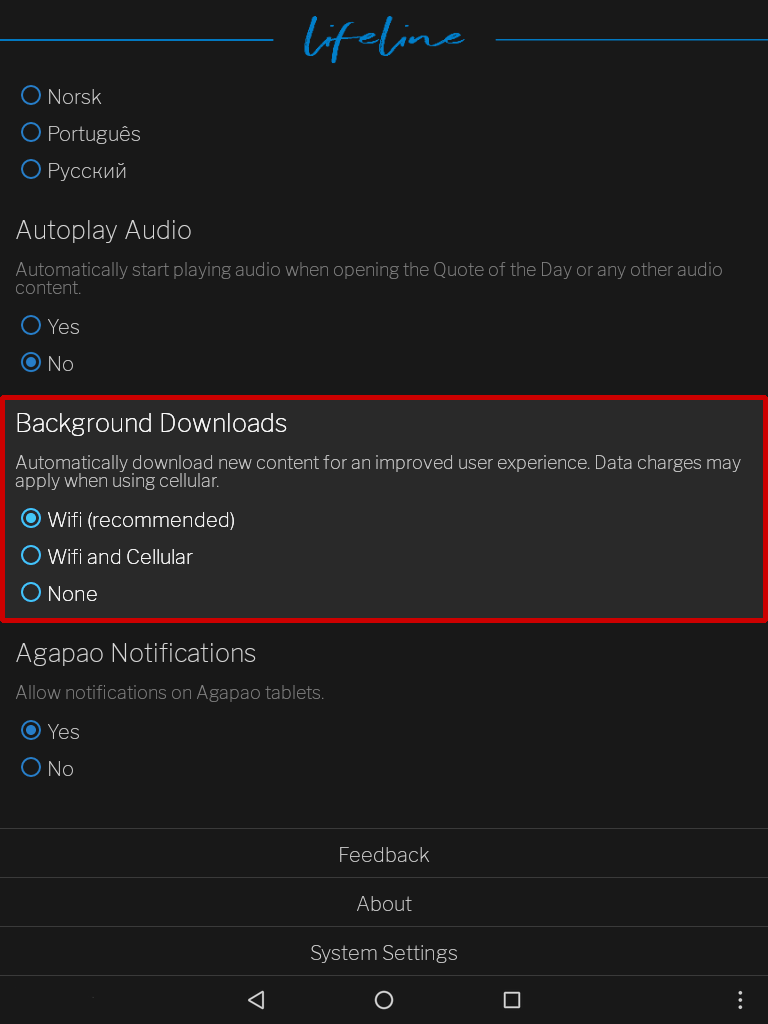Choose Русский as the language
Image resolution: width=768 pixels, height=1024 pixels.
pos(74,170)
